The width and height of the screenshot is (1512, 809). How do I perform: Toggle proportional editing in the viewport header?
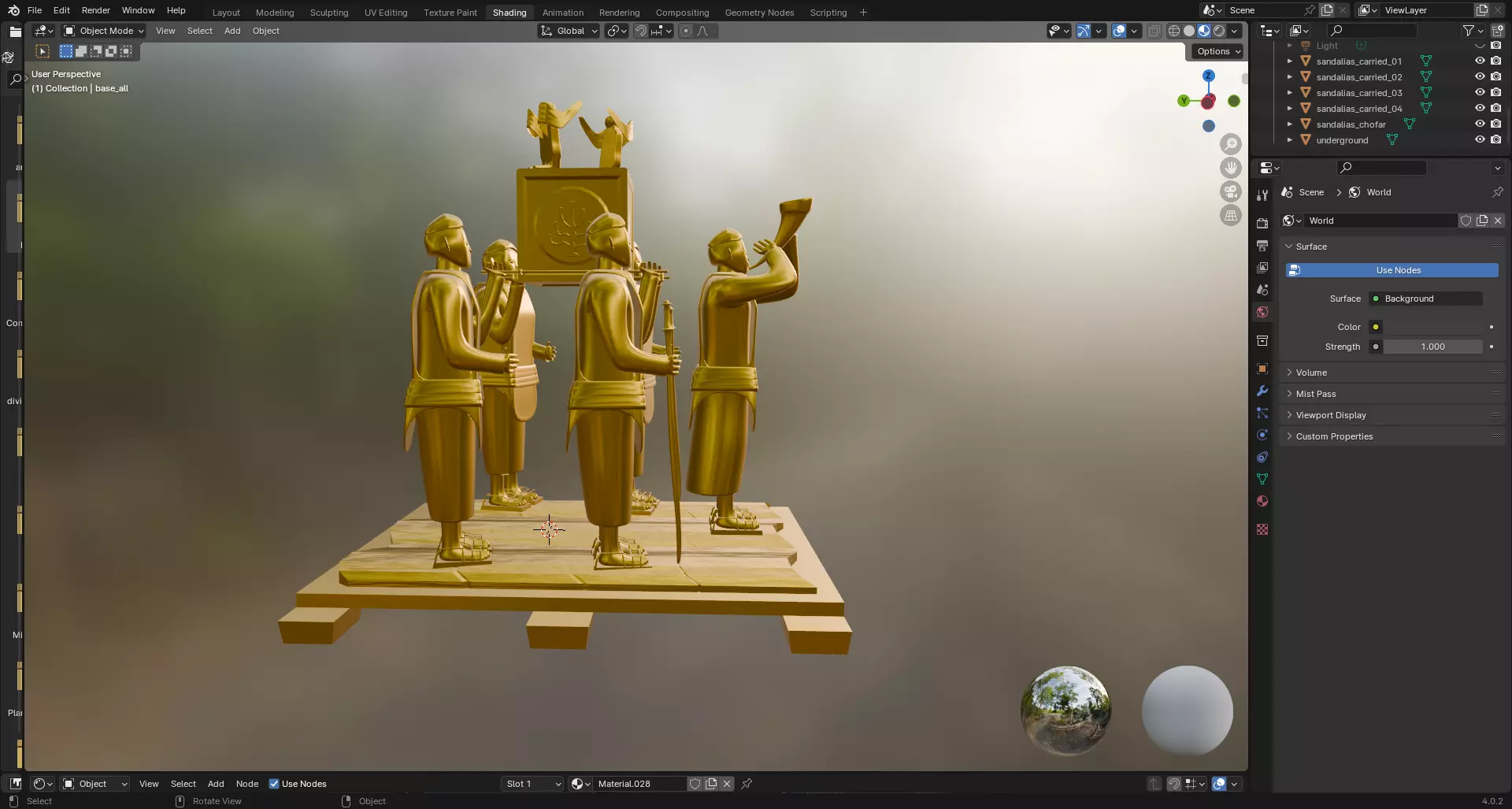pyautogui.click(x=685, y=31)
